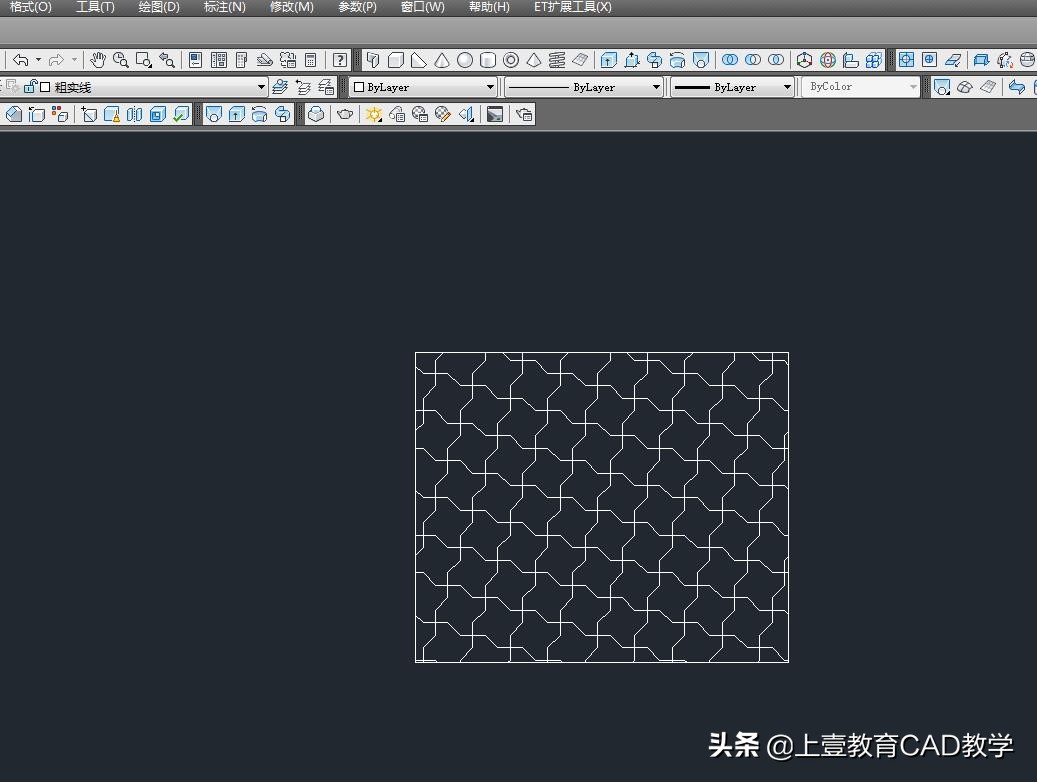The image size is (1037, 782).
Task: Open the 修改(M) menu
Action: coord(292,7)
